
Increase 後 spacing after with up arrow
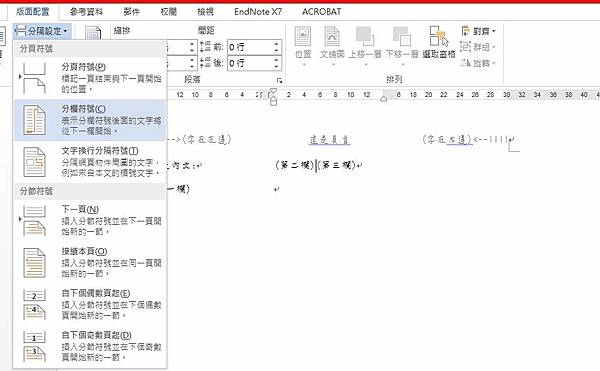tap(276, 60)
